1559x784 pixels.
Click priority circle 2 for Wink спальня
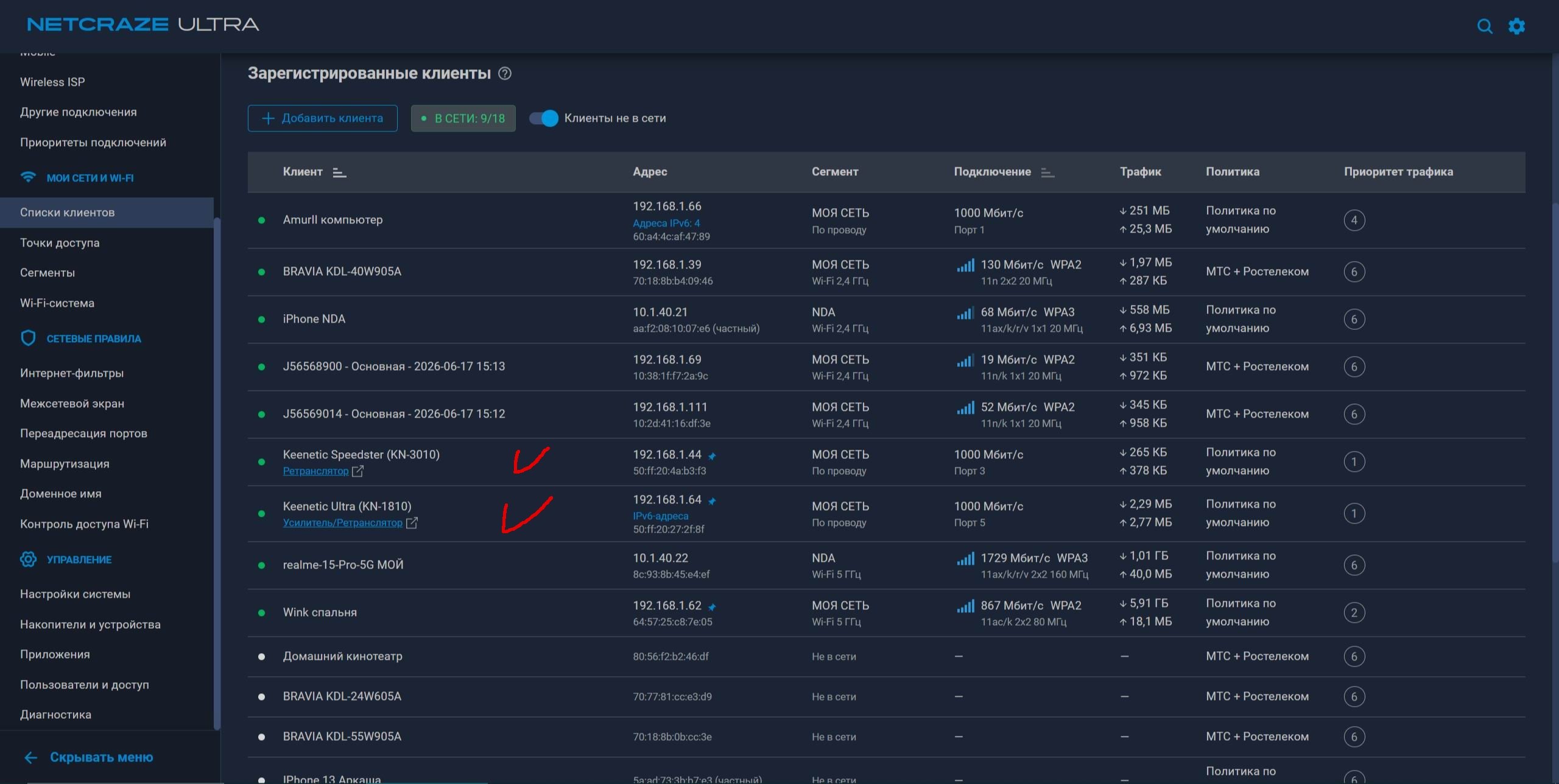pos(1354,613)
